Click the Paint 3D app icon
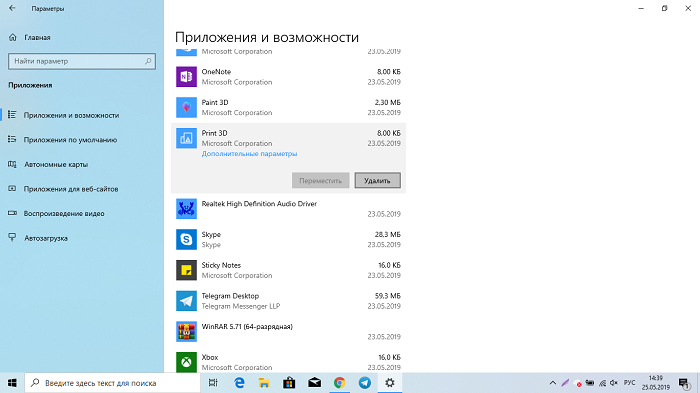The image size is (700, 393). (x=186, y=108)
